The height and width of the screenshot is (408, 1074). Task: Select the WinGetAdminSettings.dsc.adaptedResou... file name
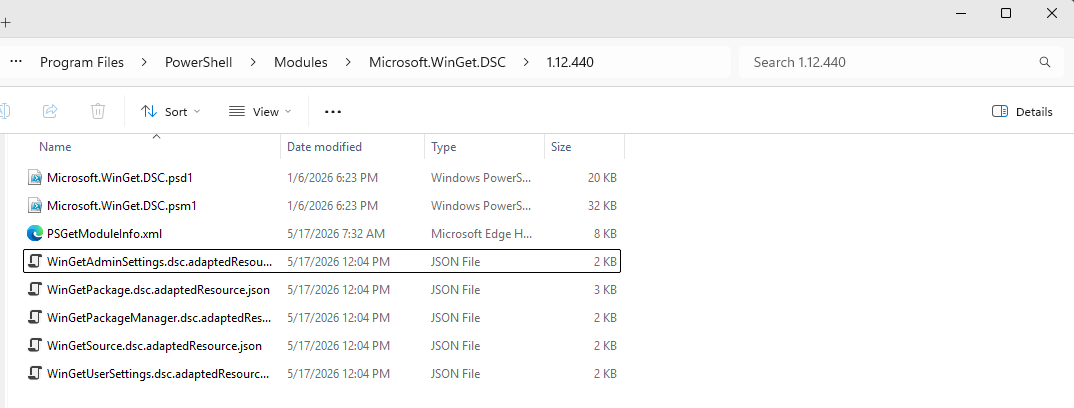(159, 262)
